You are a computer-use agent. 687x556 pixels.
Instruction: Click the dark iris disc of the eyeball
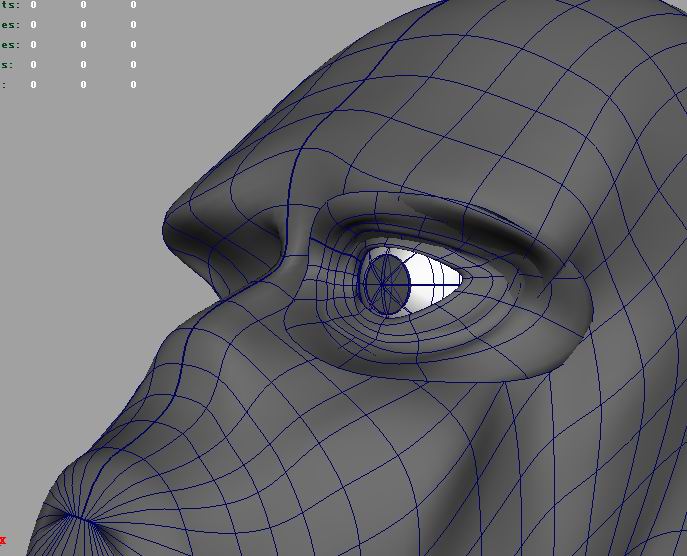[x=384, y=282]
